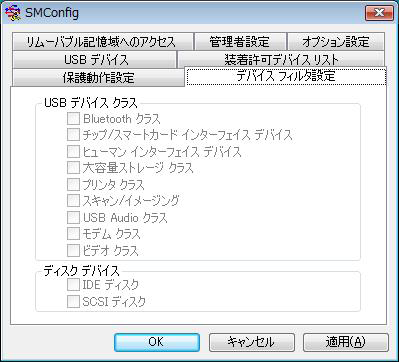Check the SCSI ディスク checkbox
Image resolution: width=399 pixels, height=362 pixels.
(x=73, y=301)
